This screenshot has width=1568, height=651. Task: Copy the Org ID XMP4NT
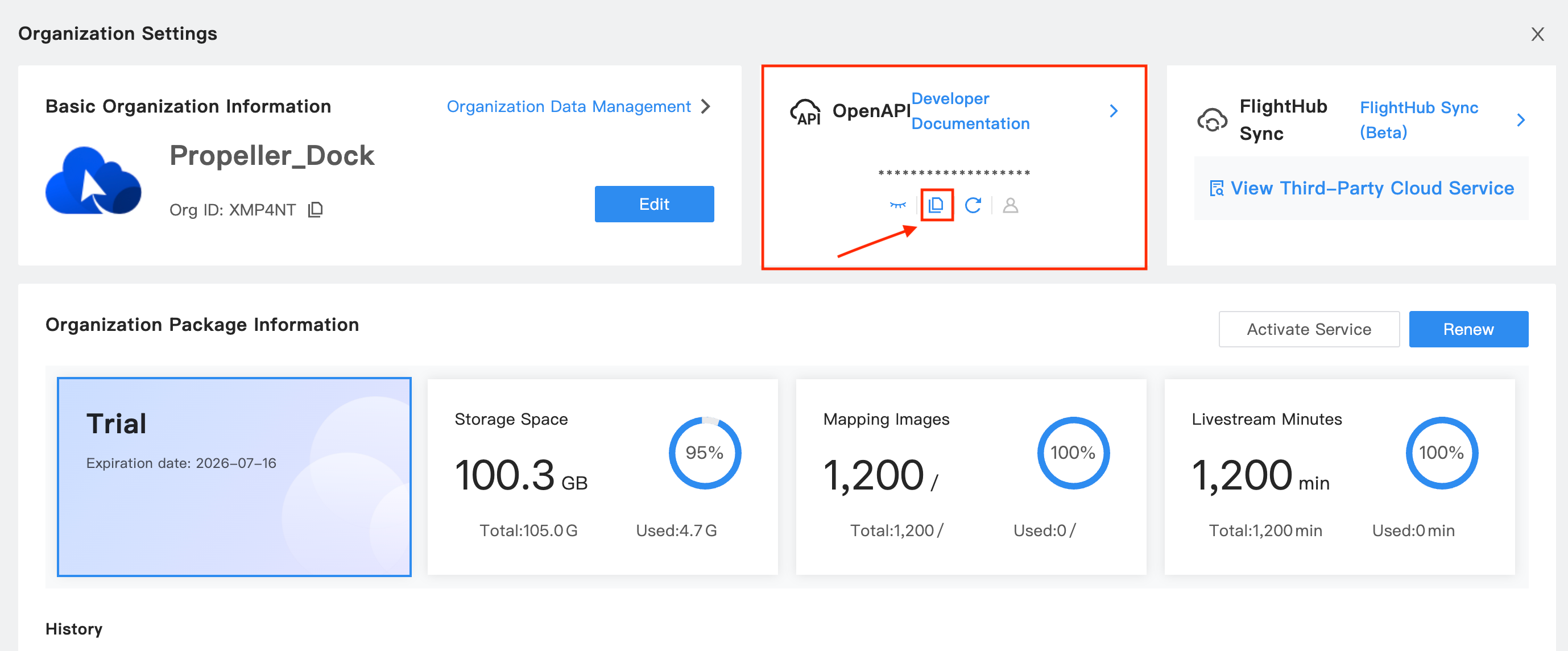(x=315, y=210)
